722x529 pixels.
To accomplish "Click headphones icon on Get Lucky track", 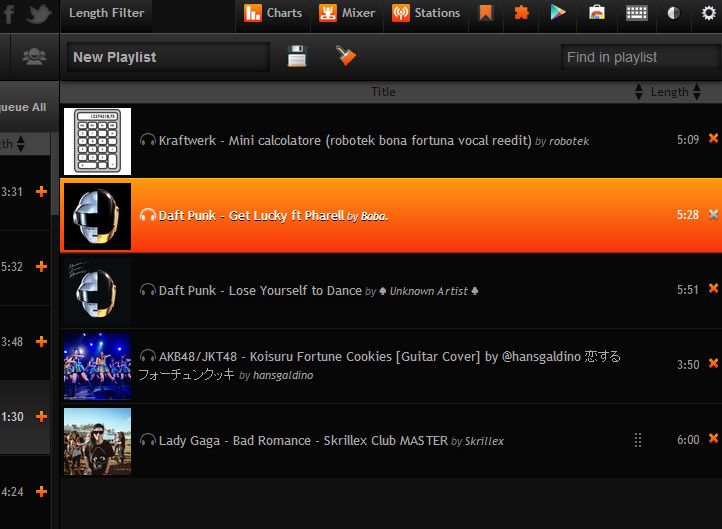I will 148,215.
